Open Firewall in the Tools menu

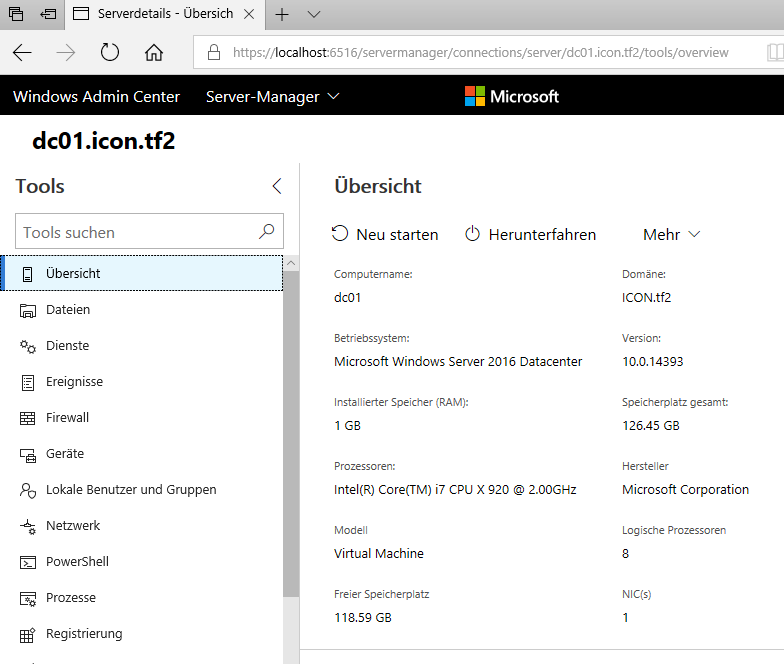click(142, 418)
